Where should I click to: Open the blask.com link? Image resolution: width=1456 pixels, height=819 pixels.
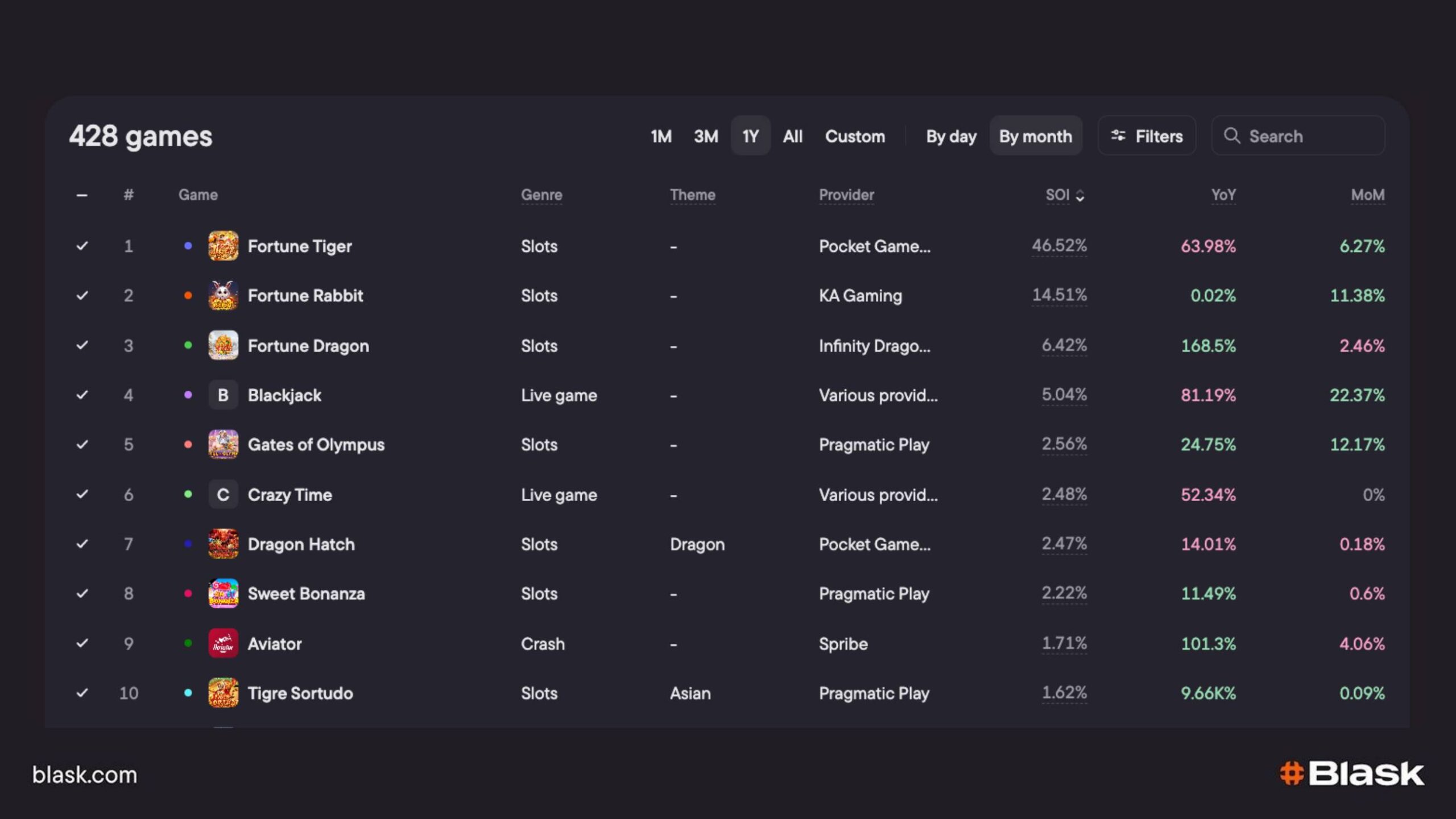pos(85,775)
